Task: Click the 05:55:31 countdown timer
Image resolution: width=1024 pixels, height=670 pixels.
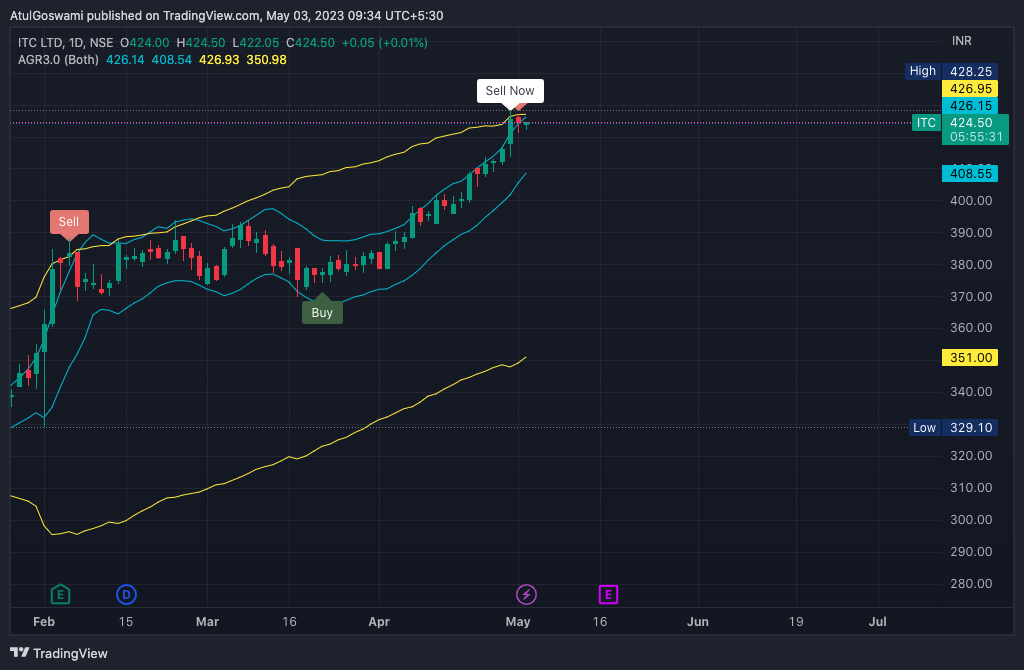Action: click(976, 136)
